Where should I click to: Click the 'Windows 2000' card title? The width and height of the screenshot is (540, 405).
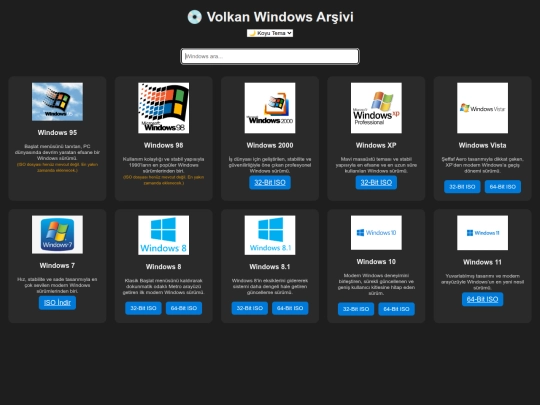[270, 145]
